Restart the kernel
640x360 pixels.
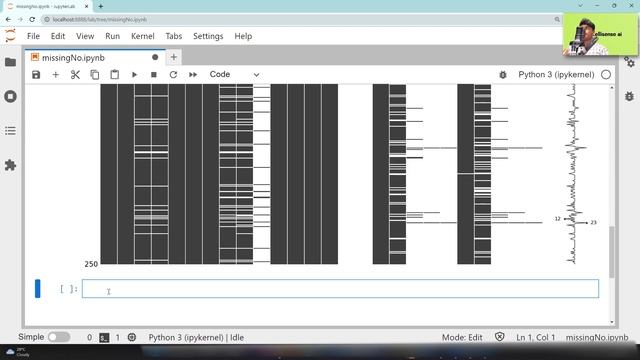click(173, 75)
